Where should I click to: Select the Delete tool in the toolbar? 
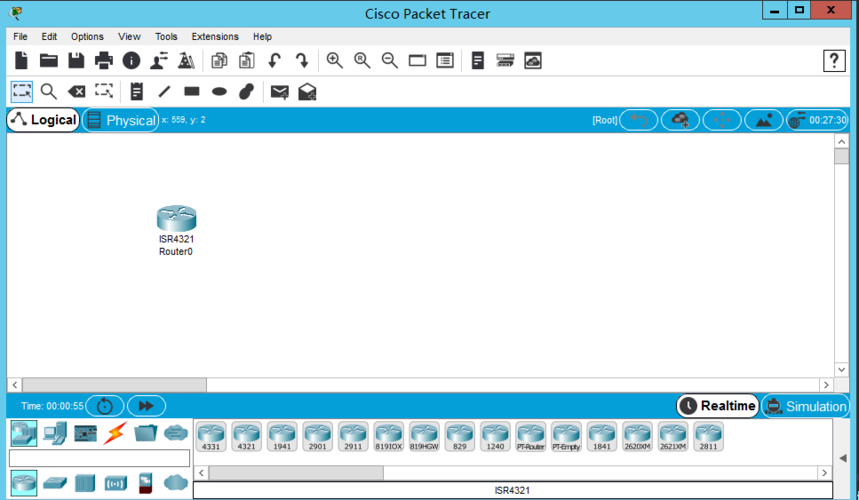76,91
